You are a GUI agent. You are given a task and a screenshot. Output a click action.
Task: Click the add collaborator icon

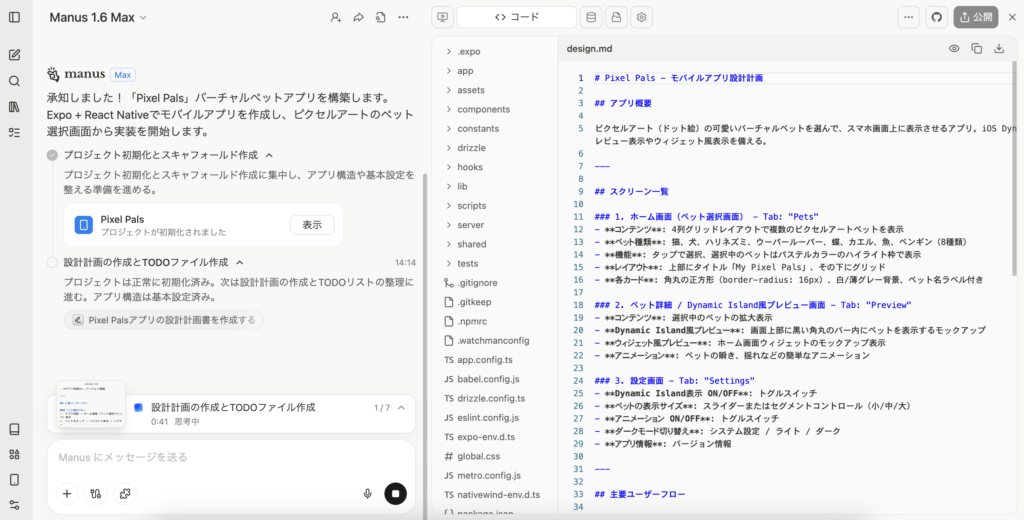335,17
